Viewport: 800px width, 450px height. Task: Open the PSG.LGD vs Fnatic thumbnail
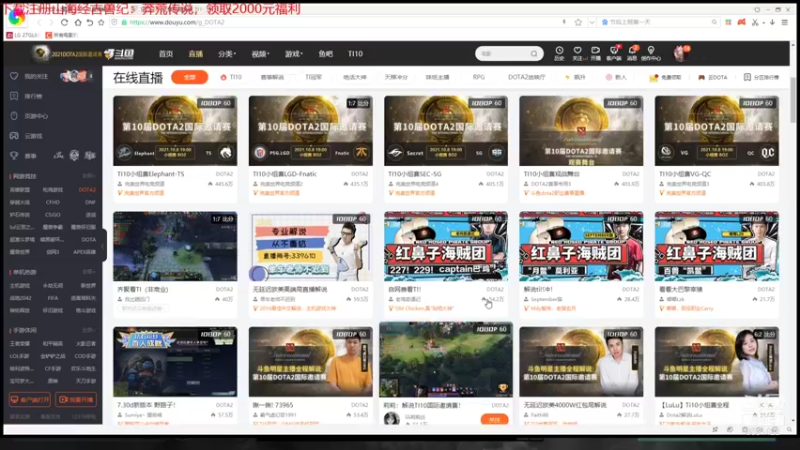[x=311, y=131]
